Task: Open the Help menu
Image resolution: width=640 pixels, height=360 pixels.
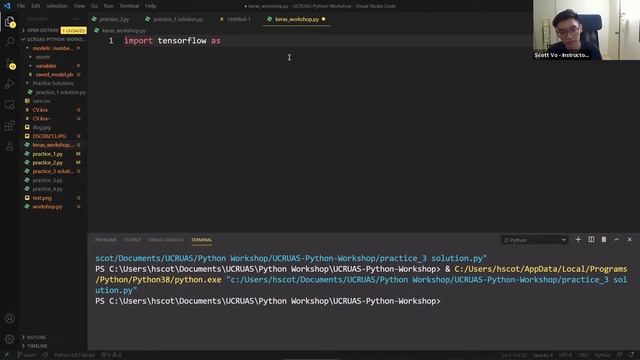Action: click(x=150, y=6)
